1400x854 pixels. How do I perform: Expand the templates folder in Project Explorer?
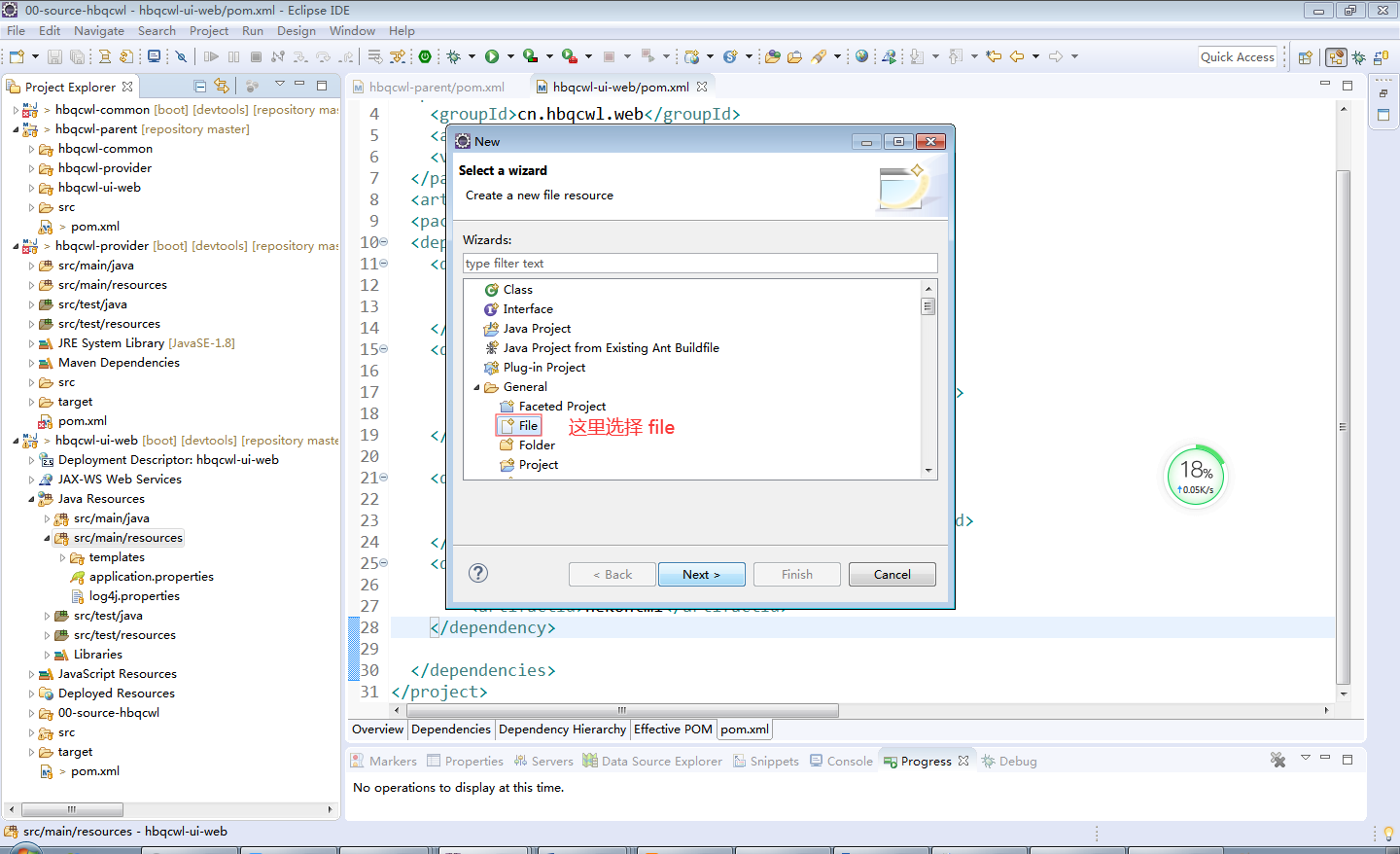63,557
